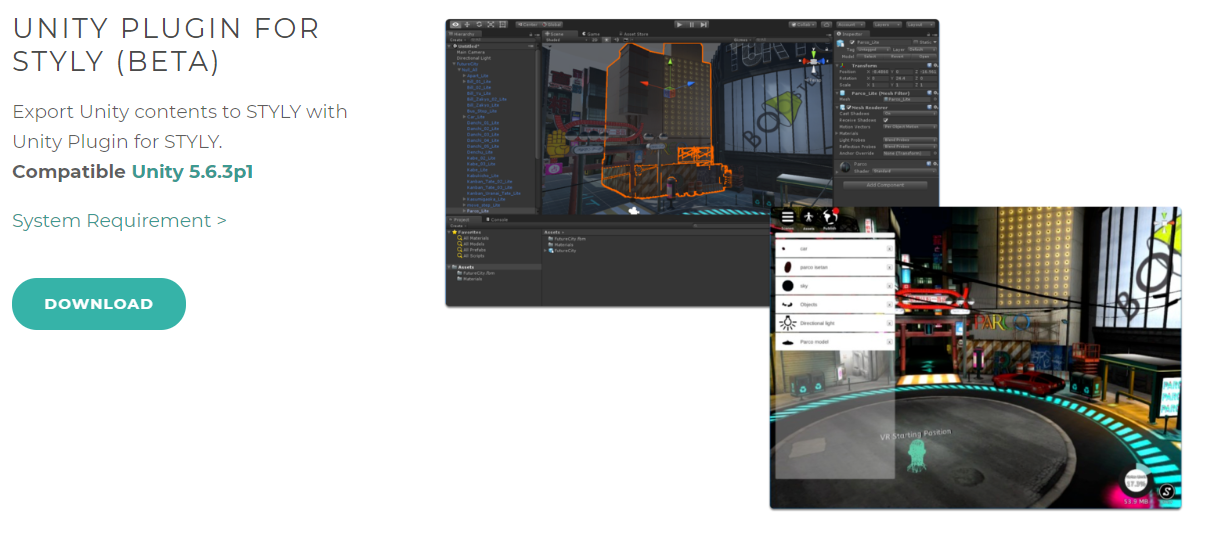Image resolution: width=1205 pixels, height=535 pixels.
Task: Switch to the Project tab in Unity
Action: click(464, 219)
